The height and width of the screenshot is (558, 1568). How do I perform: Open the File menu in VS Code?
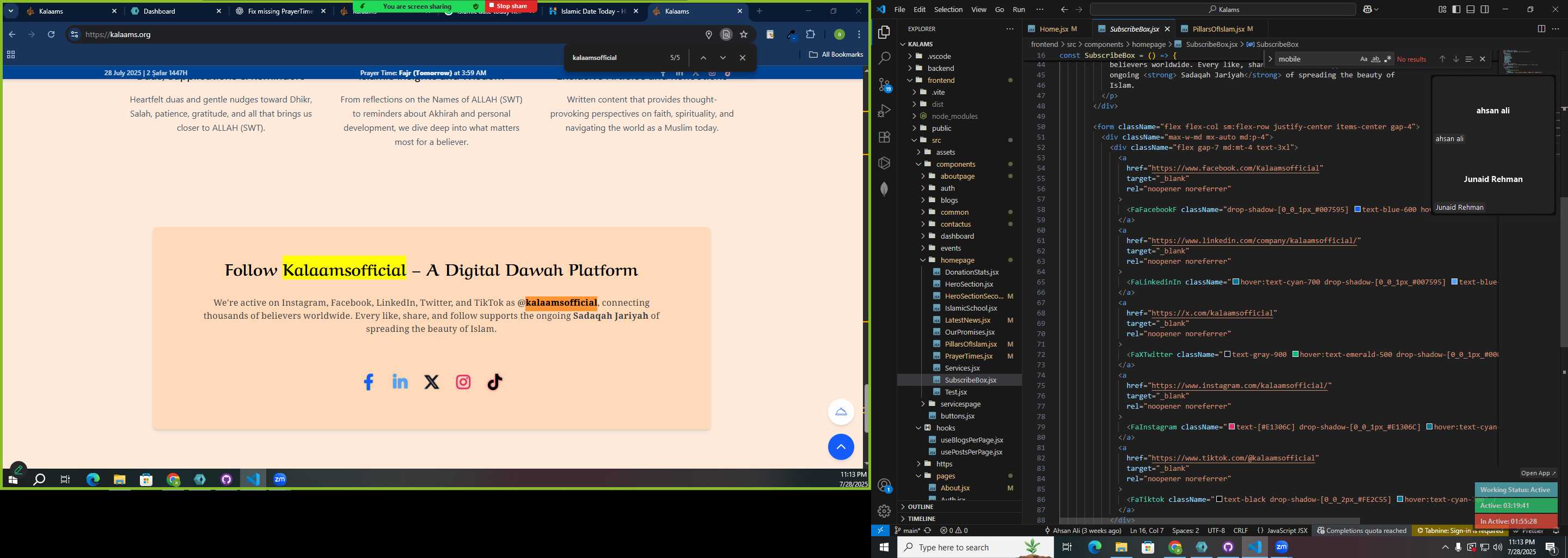point(899,9)
